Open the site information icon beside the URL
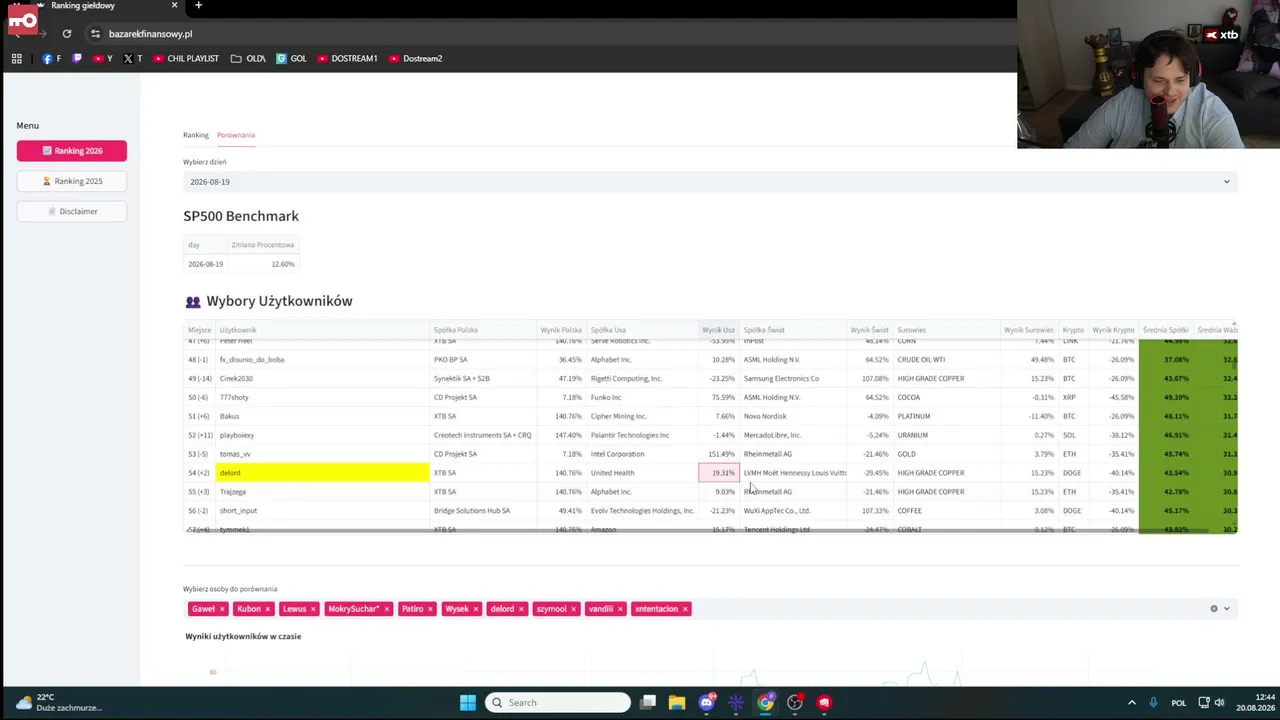Viewport: 1280px width, 720px height. click(95, 34)
